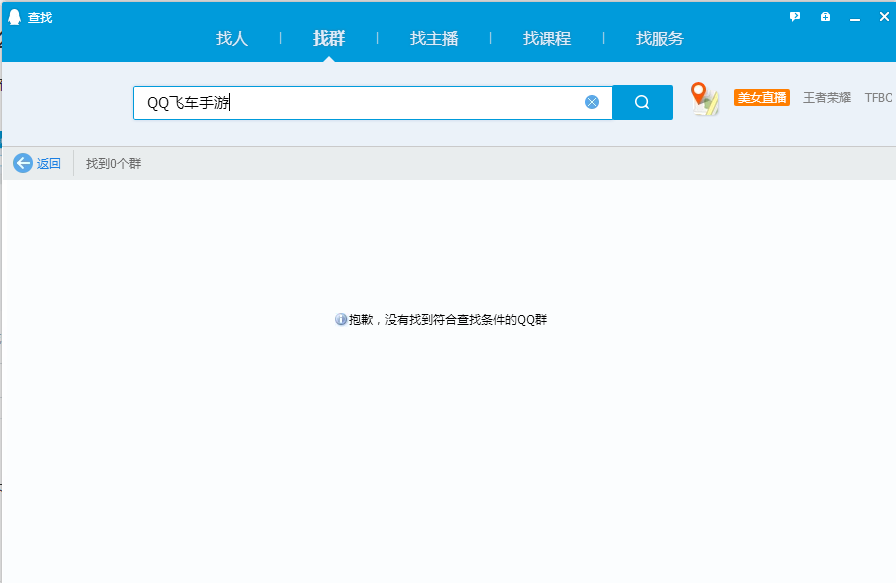Open the 找主播 tab
The width and height of the screenshot is (896, 583).
[434, 38]
